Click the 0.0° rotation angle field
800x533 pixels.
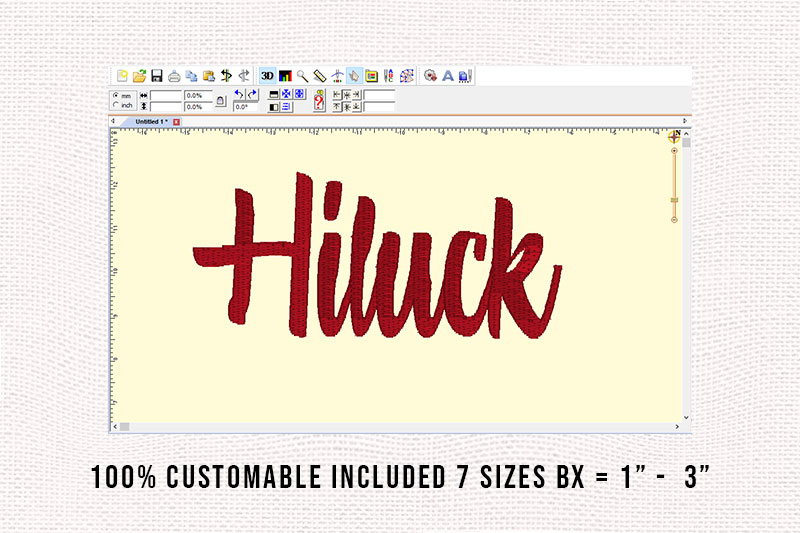(245, 107)
